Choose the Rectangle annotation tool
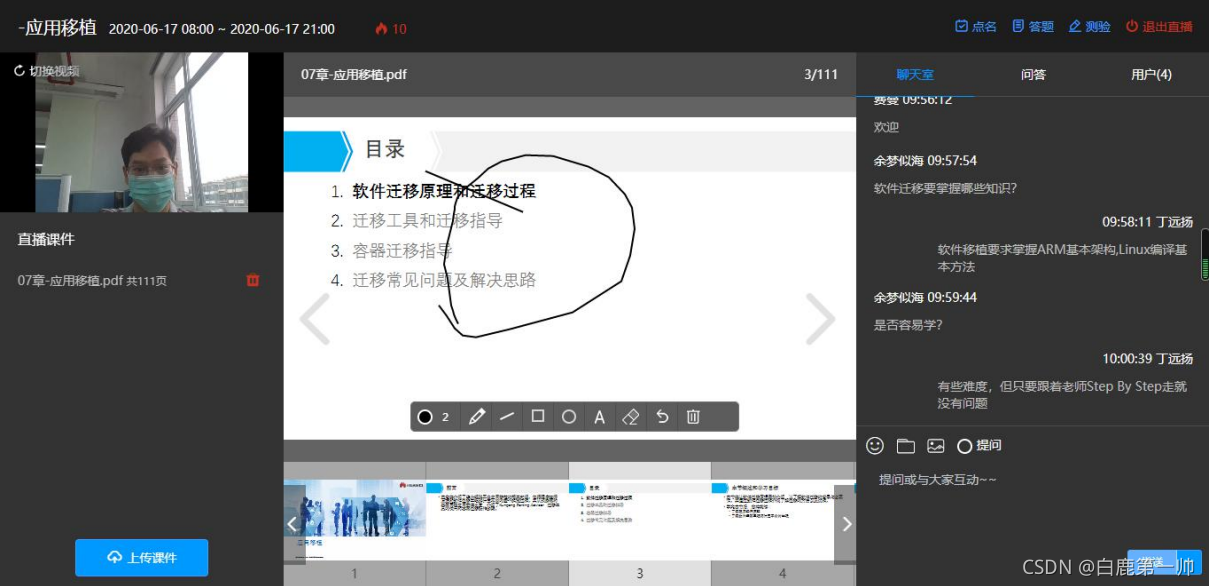 (x=538, y=417)
